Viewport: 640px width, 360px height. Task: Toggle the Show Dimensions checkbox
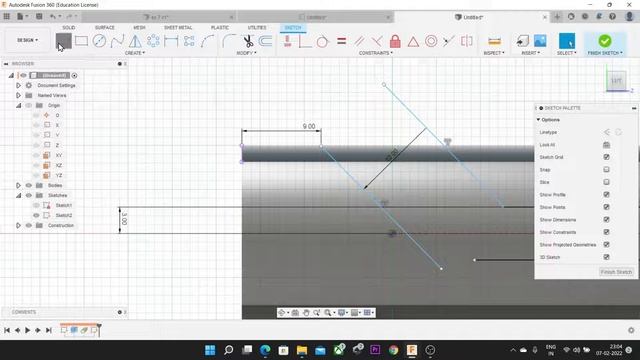[x=606, y=220]
